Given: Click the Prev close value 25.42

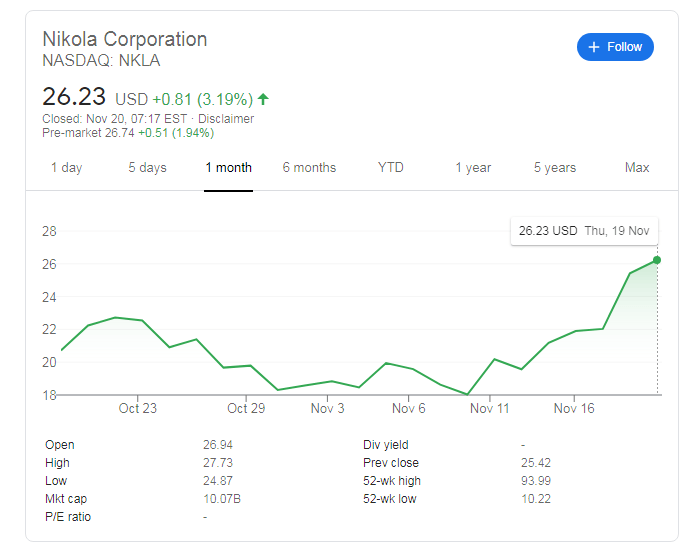Looking at the screenshot, I should 536,463.
